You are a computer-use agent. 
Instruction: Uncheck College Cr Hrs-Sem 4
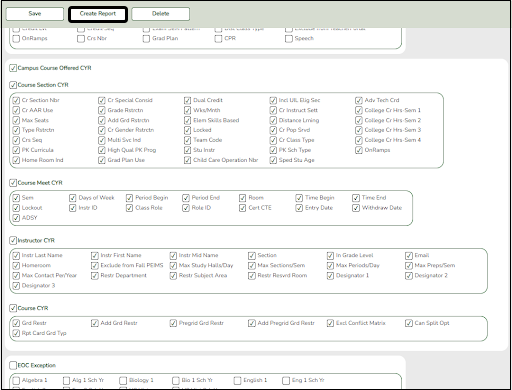coord(359,140)
